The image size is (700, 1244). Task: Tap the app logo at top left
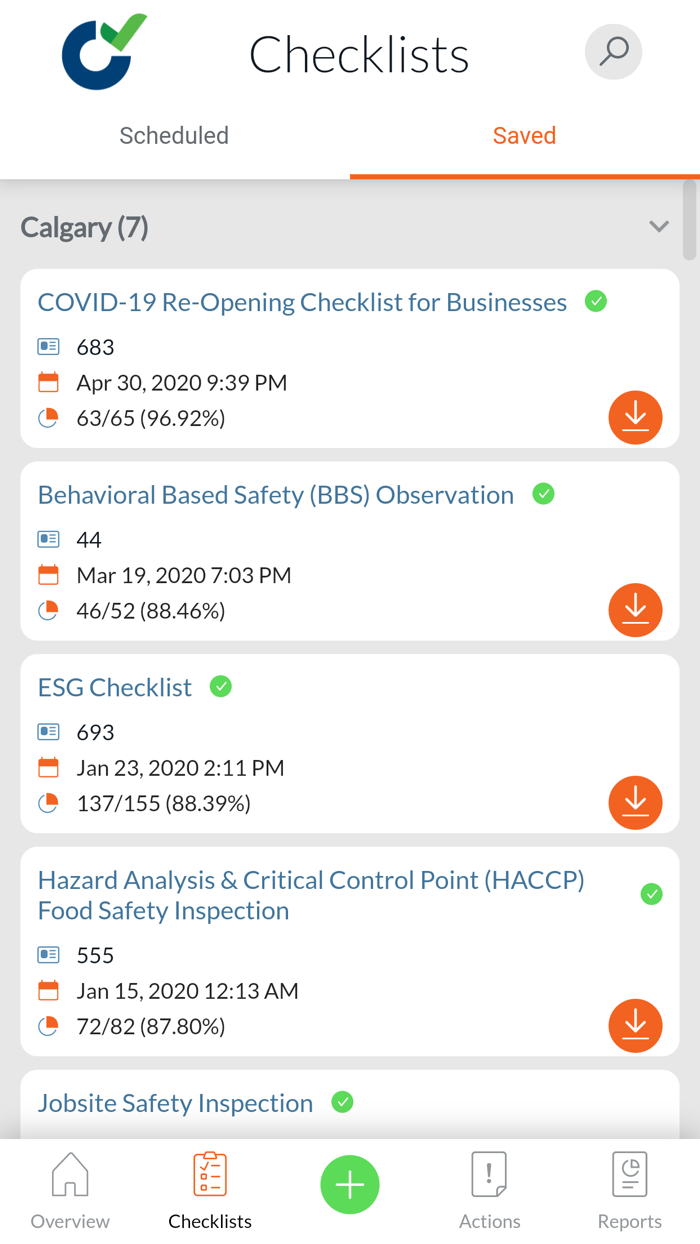104,52
